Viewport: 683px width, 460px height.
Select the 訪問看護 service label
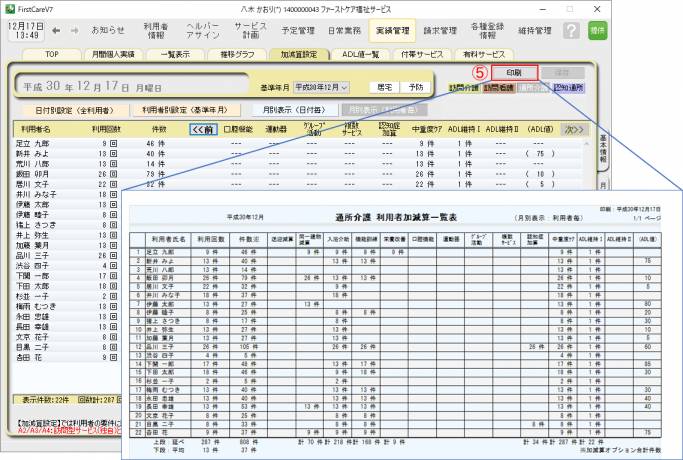[497, 89]
